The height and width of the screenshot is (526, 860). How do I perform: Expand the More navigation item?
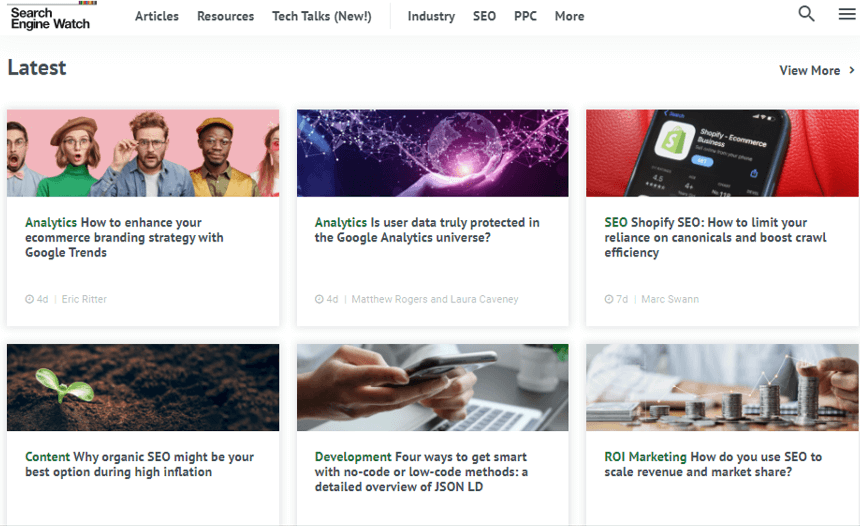pos(569,16)
